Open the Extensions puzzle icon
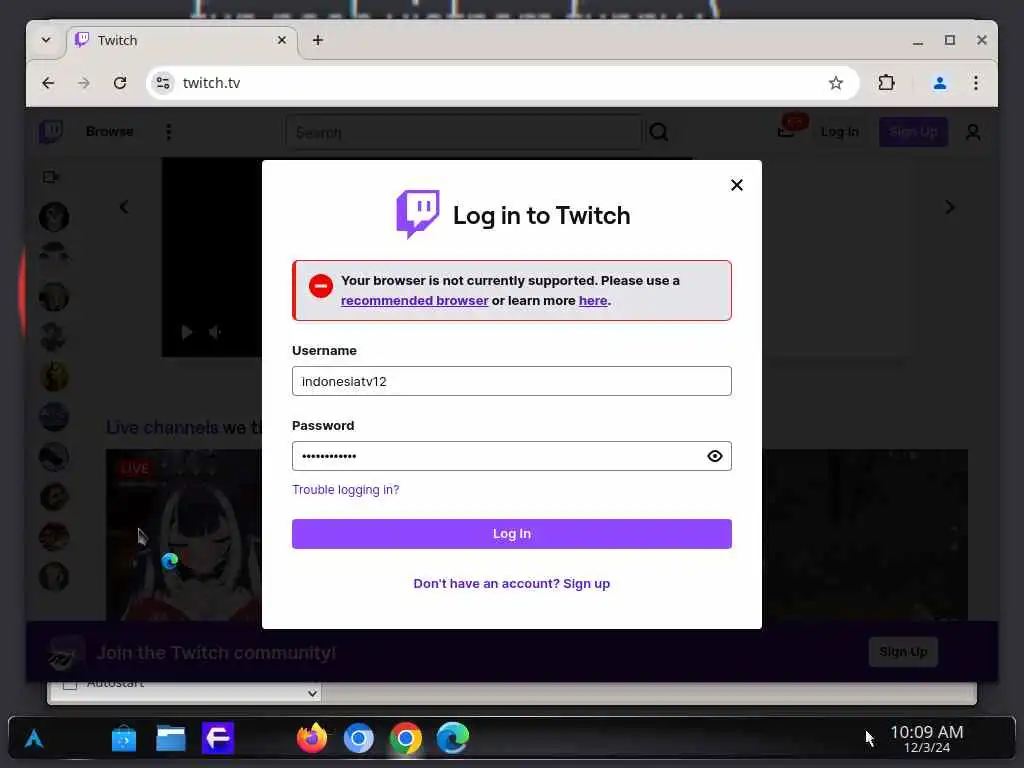The image size is (1024, 768). 886,83
